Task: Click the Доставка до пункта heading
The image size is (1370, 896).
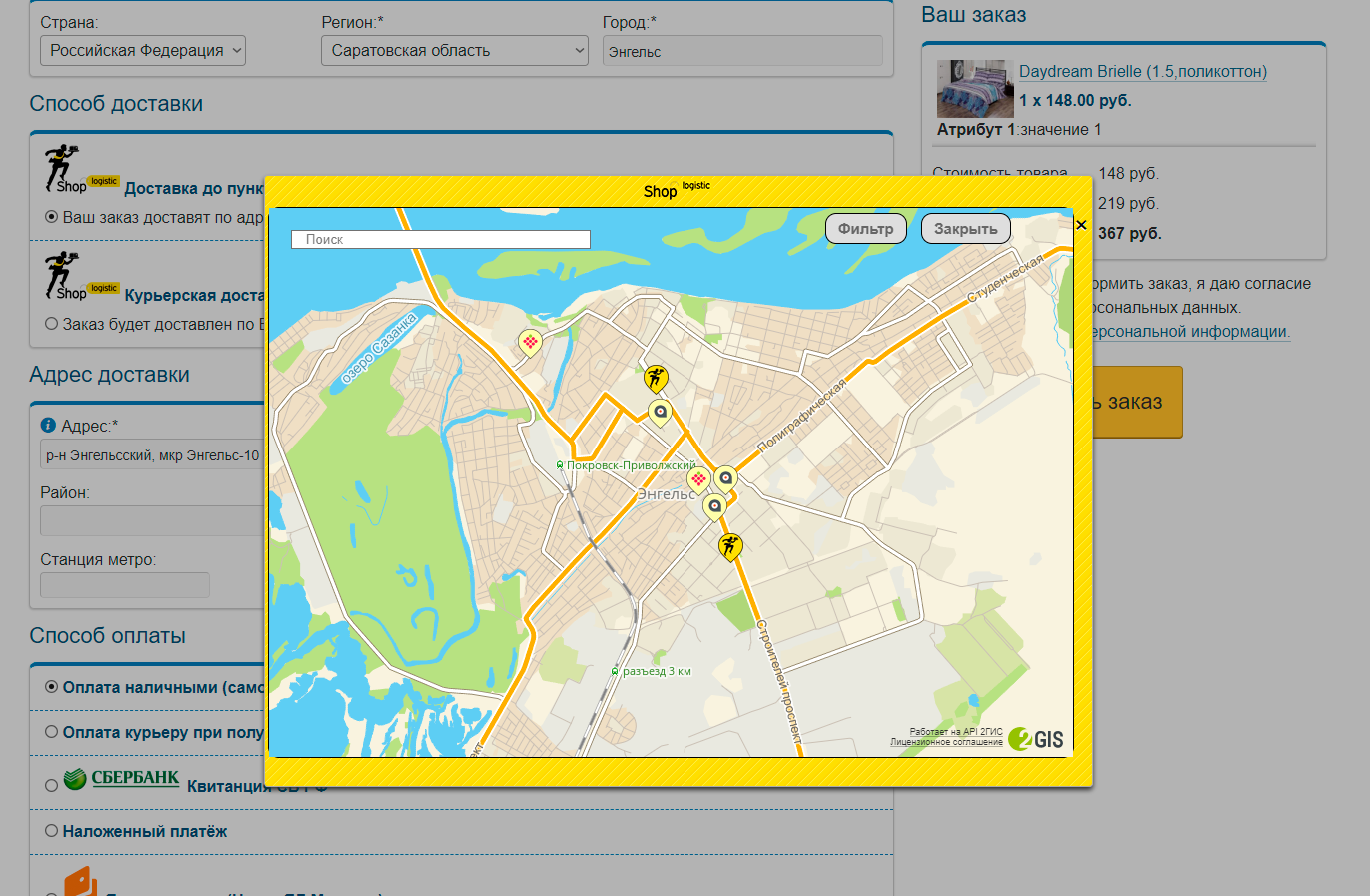Action: (194, 188)
